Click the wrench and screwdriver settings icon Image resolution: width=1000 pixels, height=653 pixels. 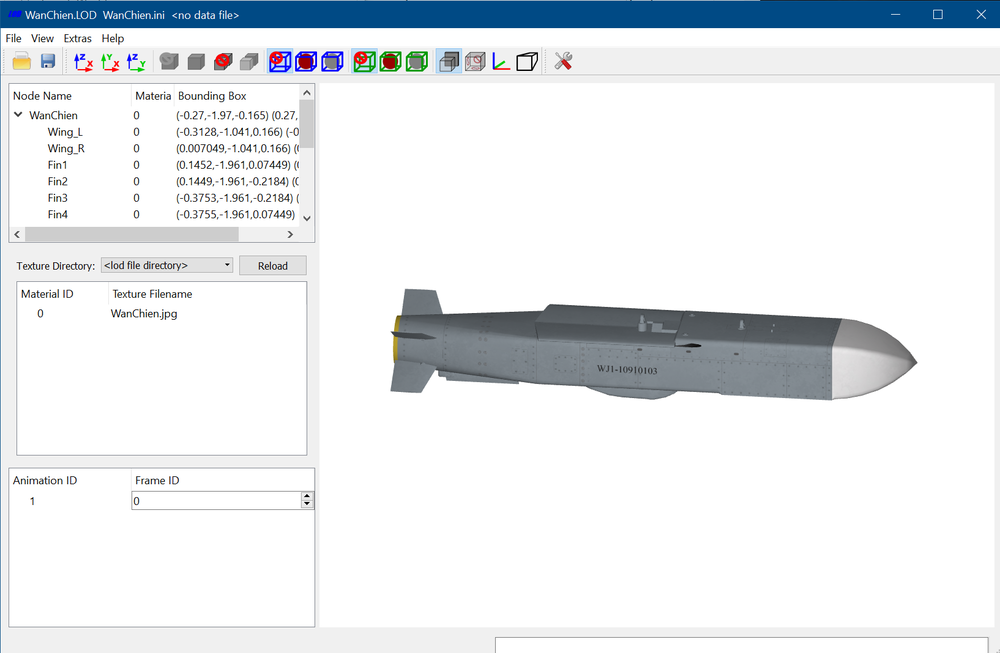coord(562,61)
